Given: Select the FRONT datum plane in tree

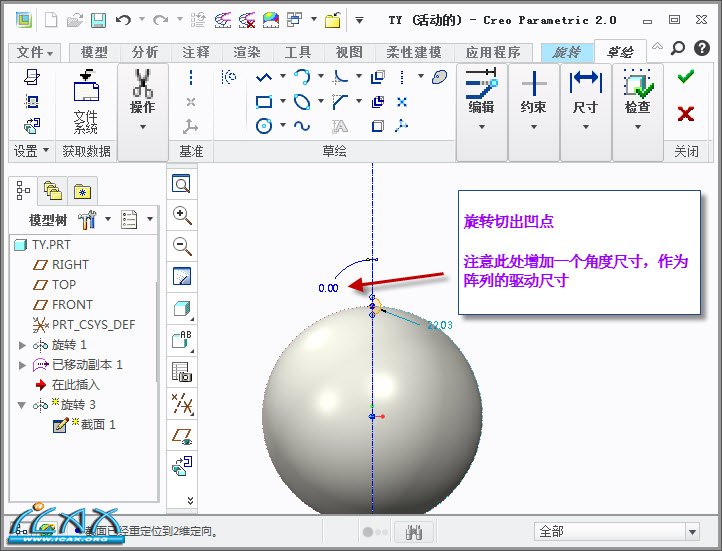Looking at the screenshot, I should click(x=72, y=305).
